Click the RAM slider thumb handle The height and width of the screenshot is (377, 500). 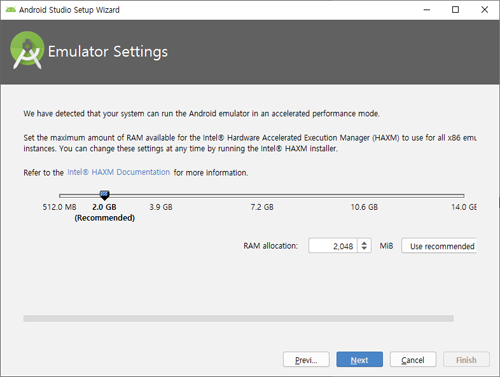[104, 195]
